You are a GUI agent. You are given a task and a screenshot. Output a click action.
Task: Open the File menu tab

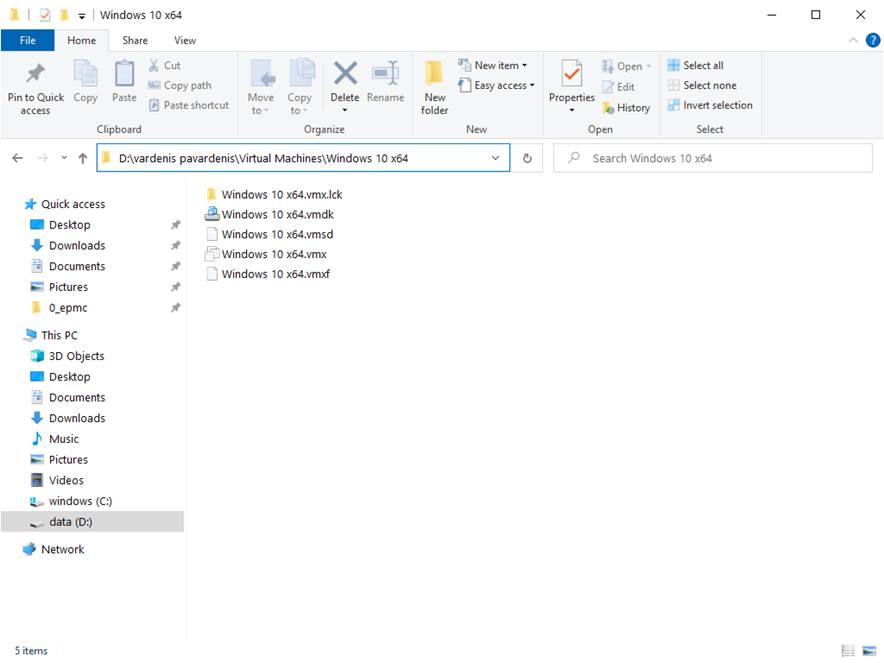point(28,40)
